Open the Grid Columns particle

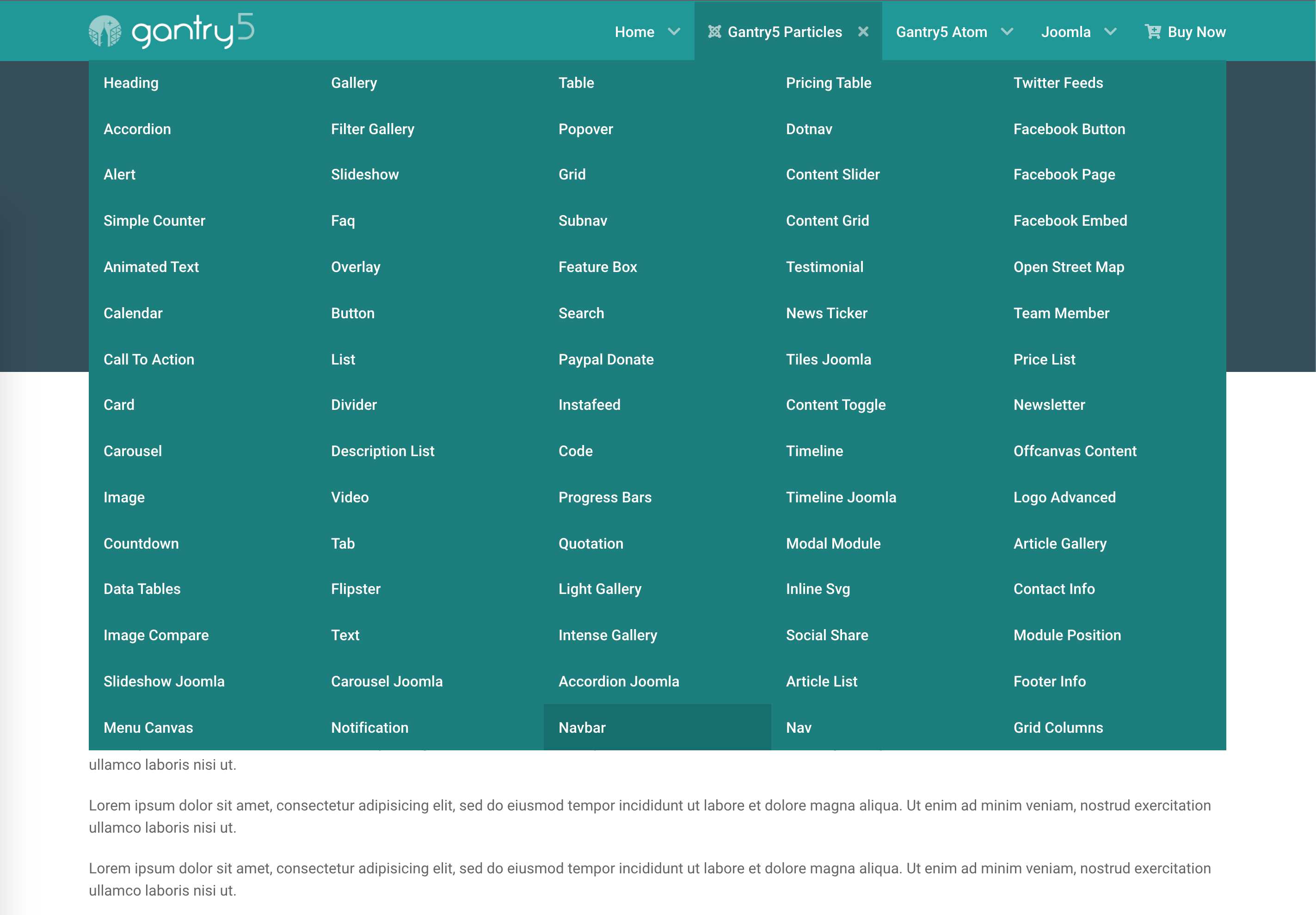[x=1058, y=728]
